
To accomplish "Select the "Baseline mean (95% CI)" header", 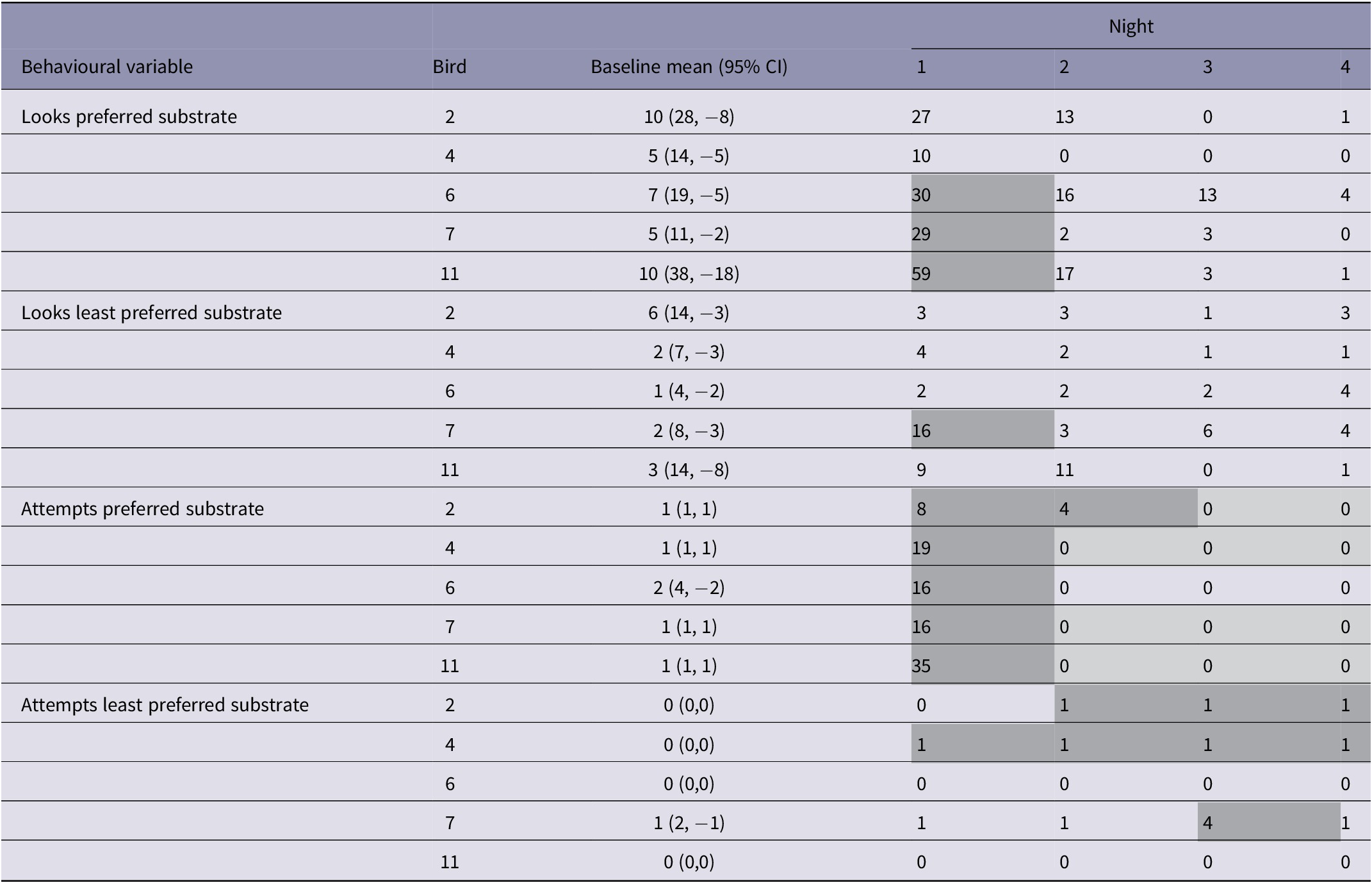I will tap(689, 67).
